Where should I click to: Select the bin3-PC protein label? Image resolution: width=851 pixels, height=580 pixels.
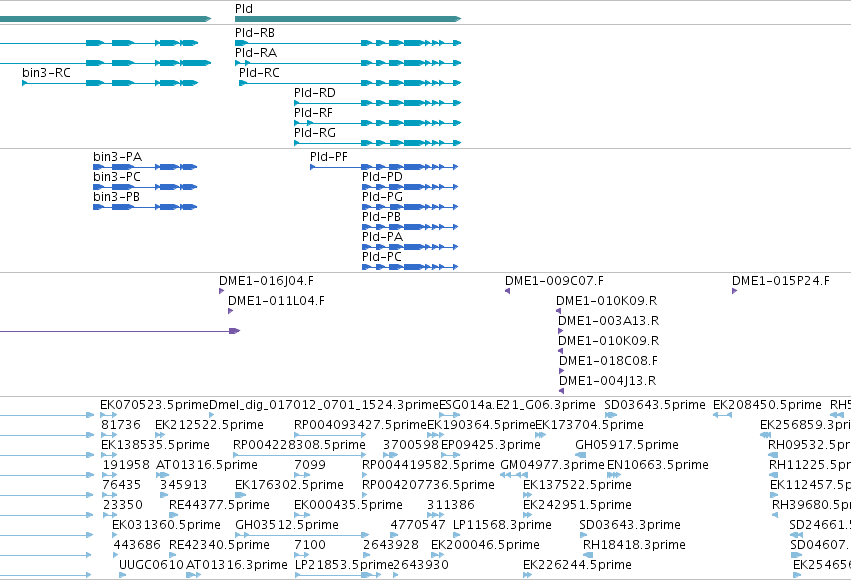pyautogui.click(x=117, y=177)
